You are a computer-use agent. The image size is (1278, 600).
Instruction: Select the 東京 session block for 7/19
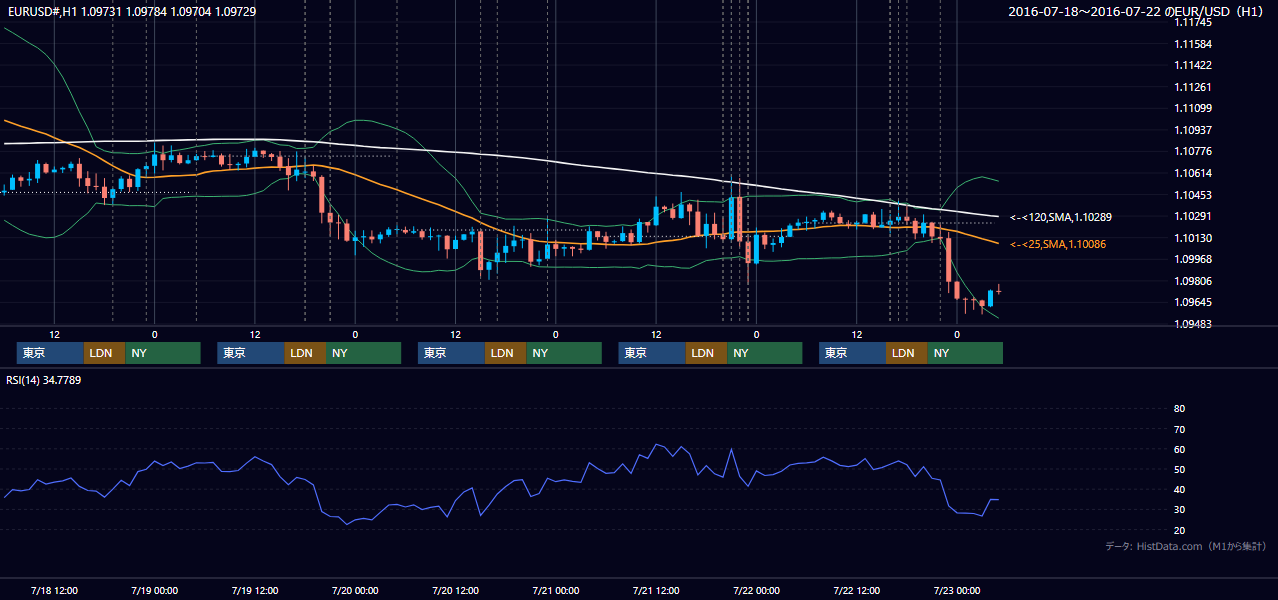click(x=251, y=353)
